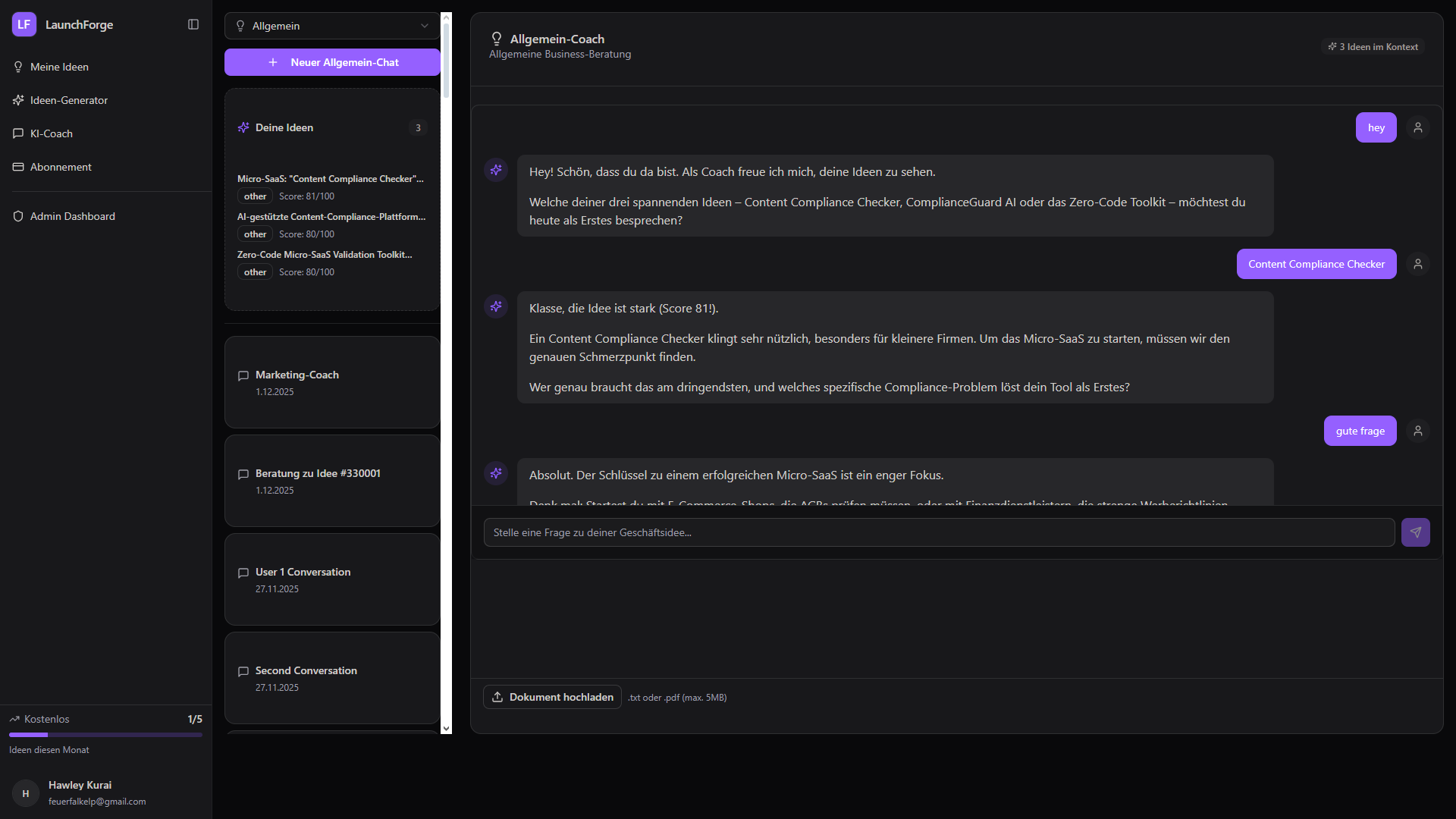This screenshot has height=819, width=1456.
Task: Go to the KI-Coach menu item
Action: click(52, 133)
